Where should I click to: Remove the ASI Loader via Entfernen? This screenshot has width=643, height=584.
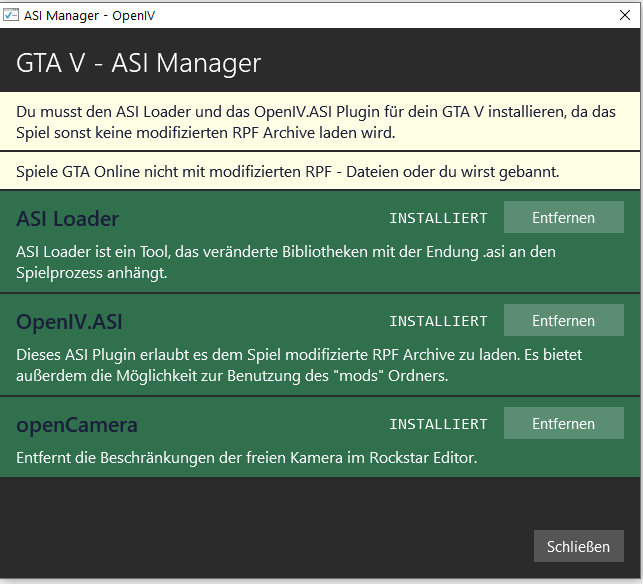pos(563,218)
